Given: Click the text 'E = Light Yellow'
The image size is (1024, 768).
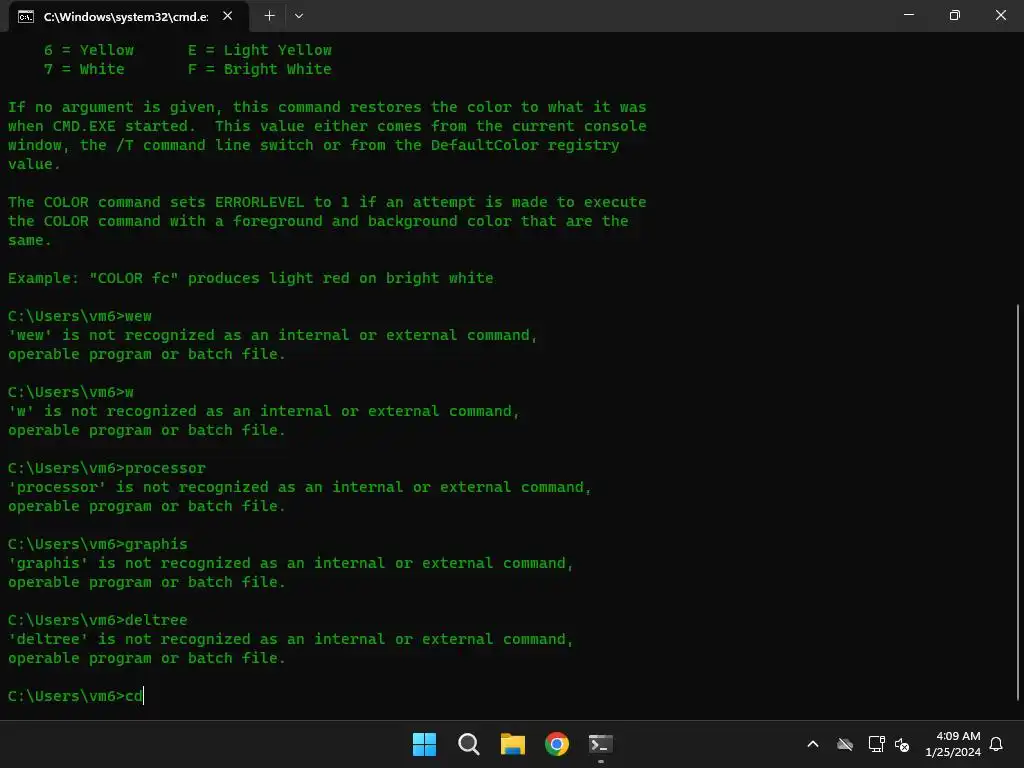Looking at the screenshot, I should 259,50.
